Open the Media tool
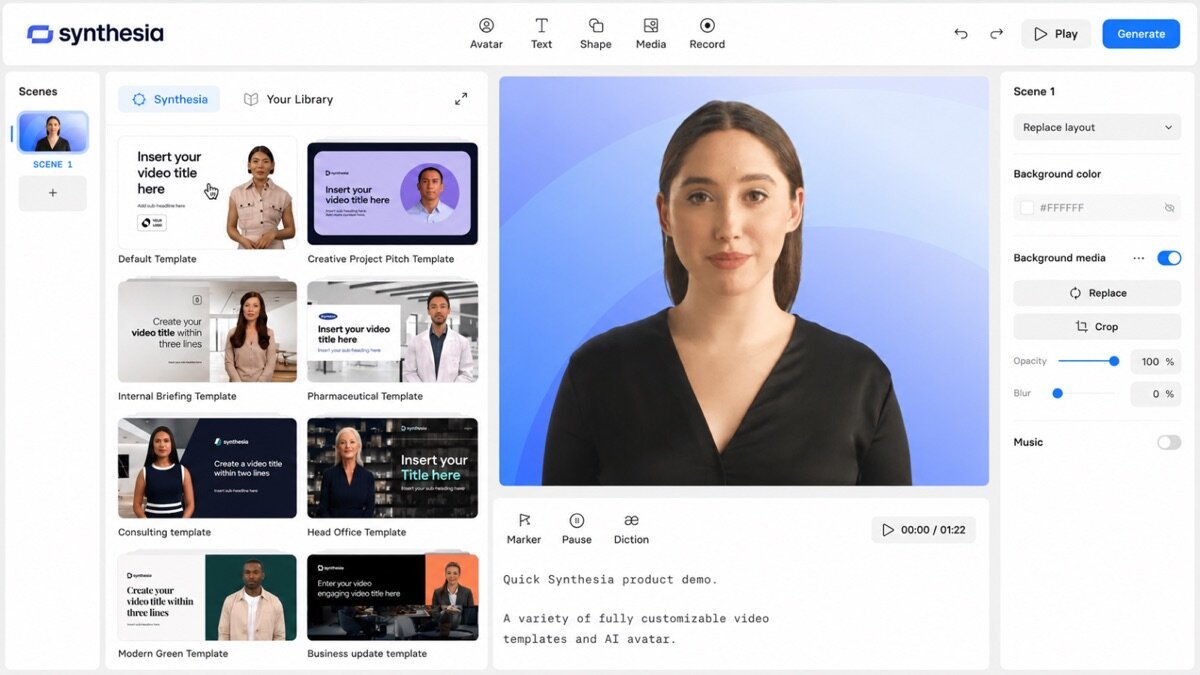The image size is (1200, 675). (x=651, y=33)
